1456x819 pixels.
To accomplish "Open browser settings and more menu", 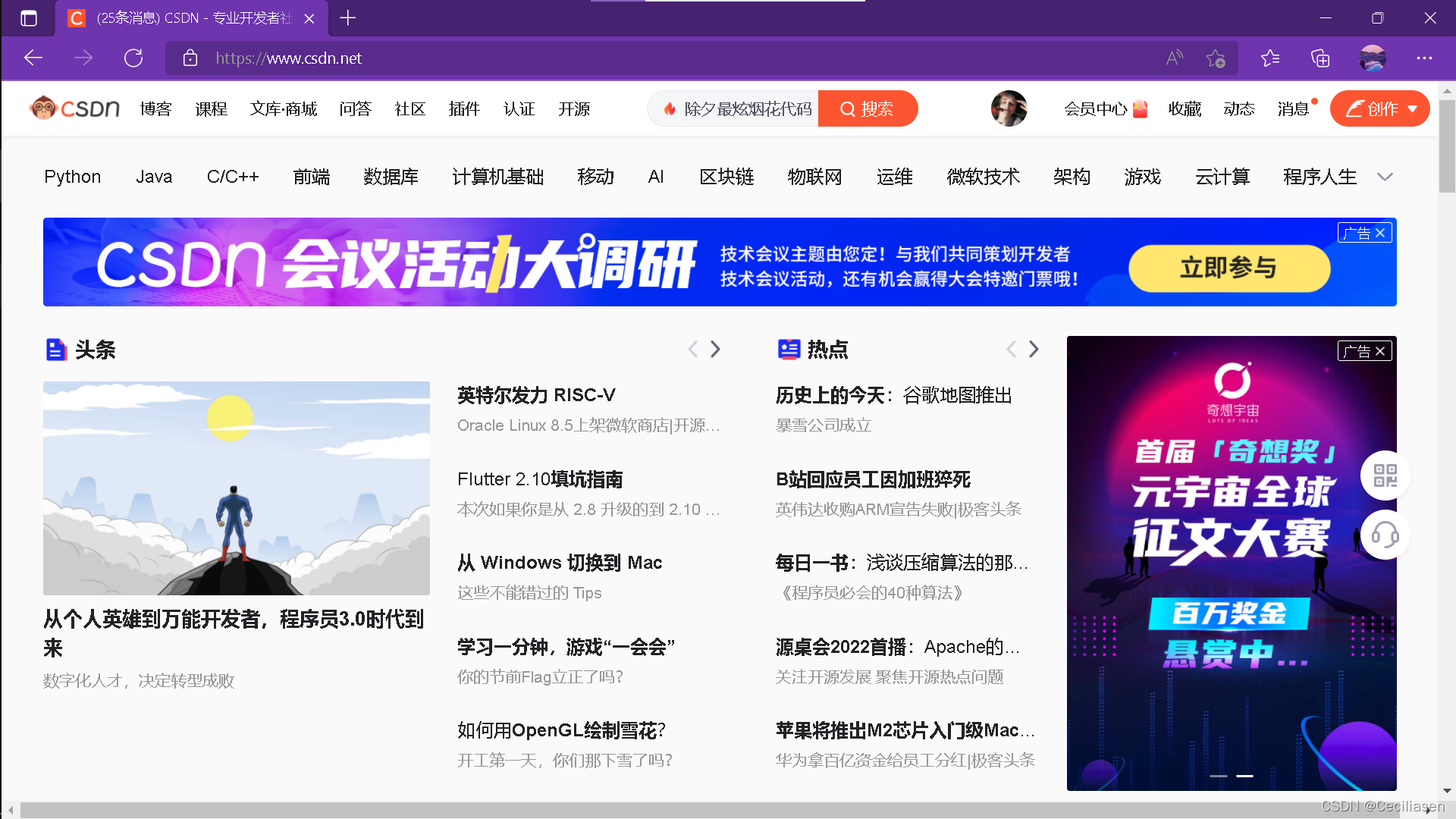I will pyautogui.click(x=1425, y=58).
